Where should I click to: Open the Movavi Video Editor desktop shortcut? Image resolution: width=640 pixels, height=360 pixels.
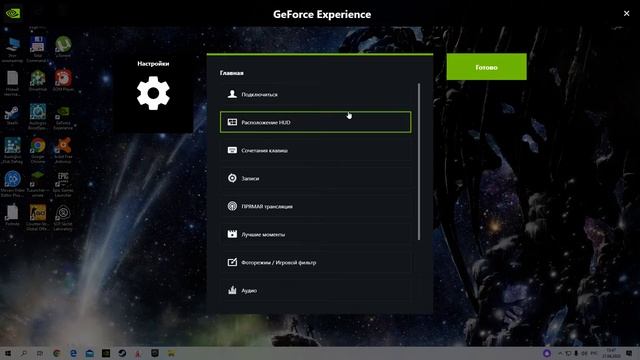12,184
